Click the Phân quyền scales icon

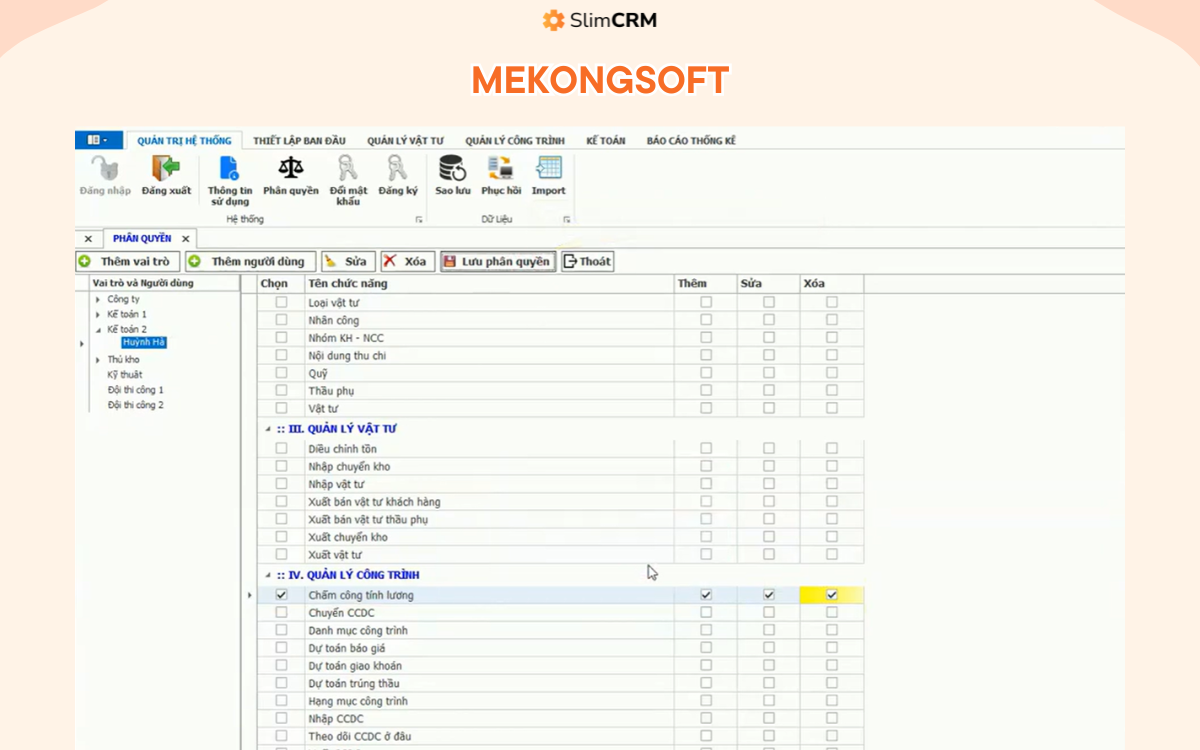291,169
